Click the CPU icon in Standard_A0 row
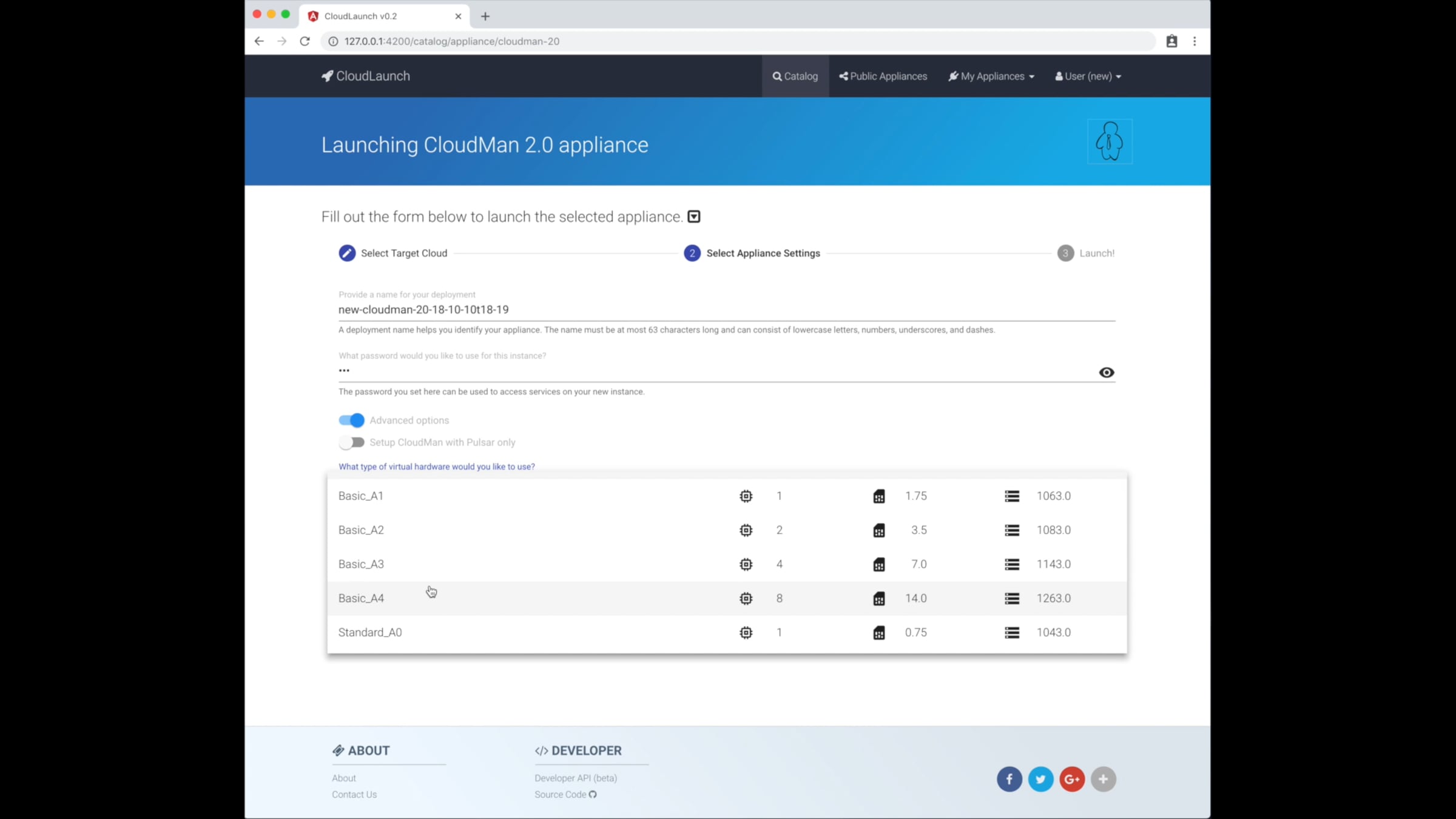 746,633
